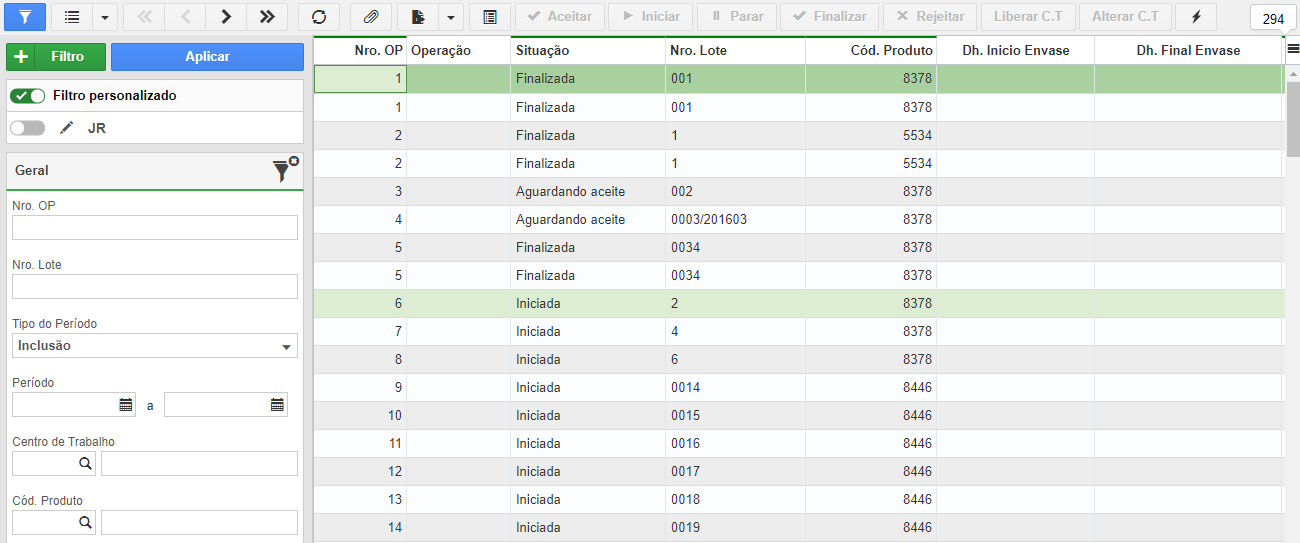1300x543 pixels.
Task: Open the Tipo do Período dropdown
Action: coord(155,346)
